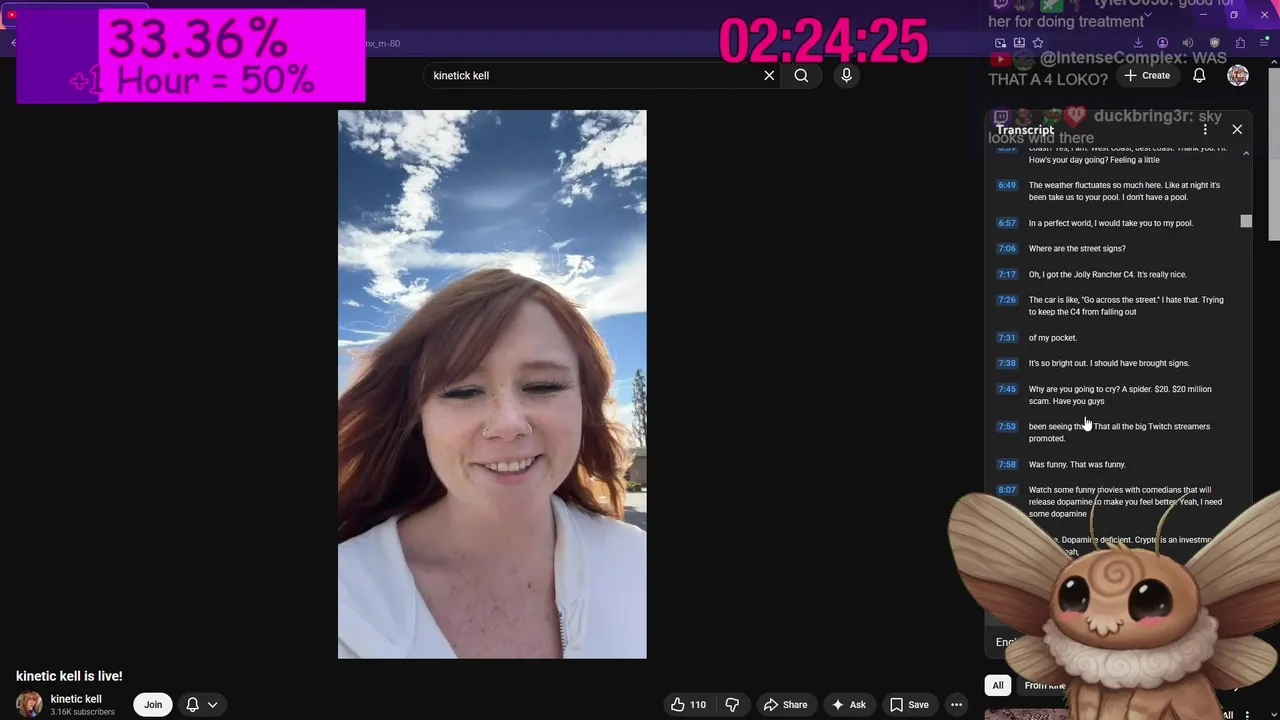Image resolution: width=1280 pixels, height=720 pixels.
Task: Open the browser profile icon
Action: (x=1162, y=43)
